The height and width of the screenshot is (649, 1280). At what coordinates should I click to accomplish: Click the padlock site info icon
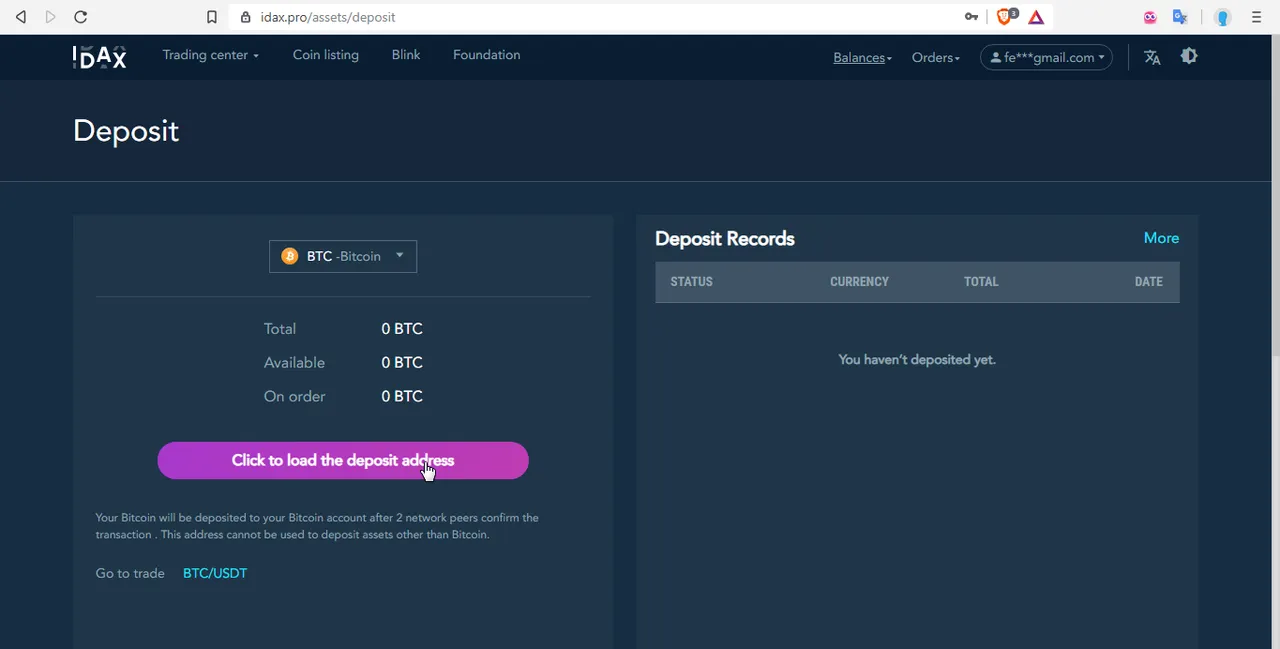point(246,17)
